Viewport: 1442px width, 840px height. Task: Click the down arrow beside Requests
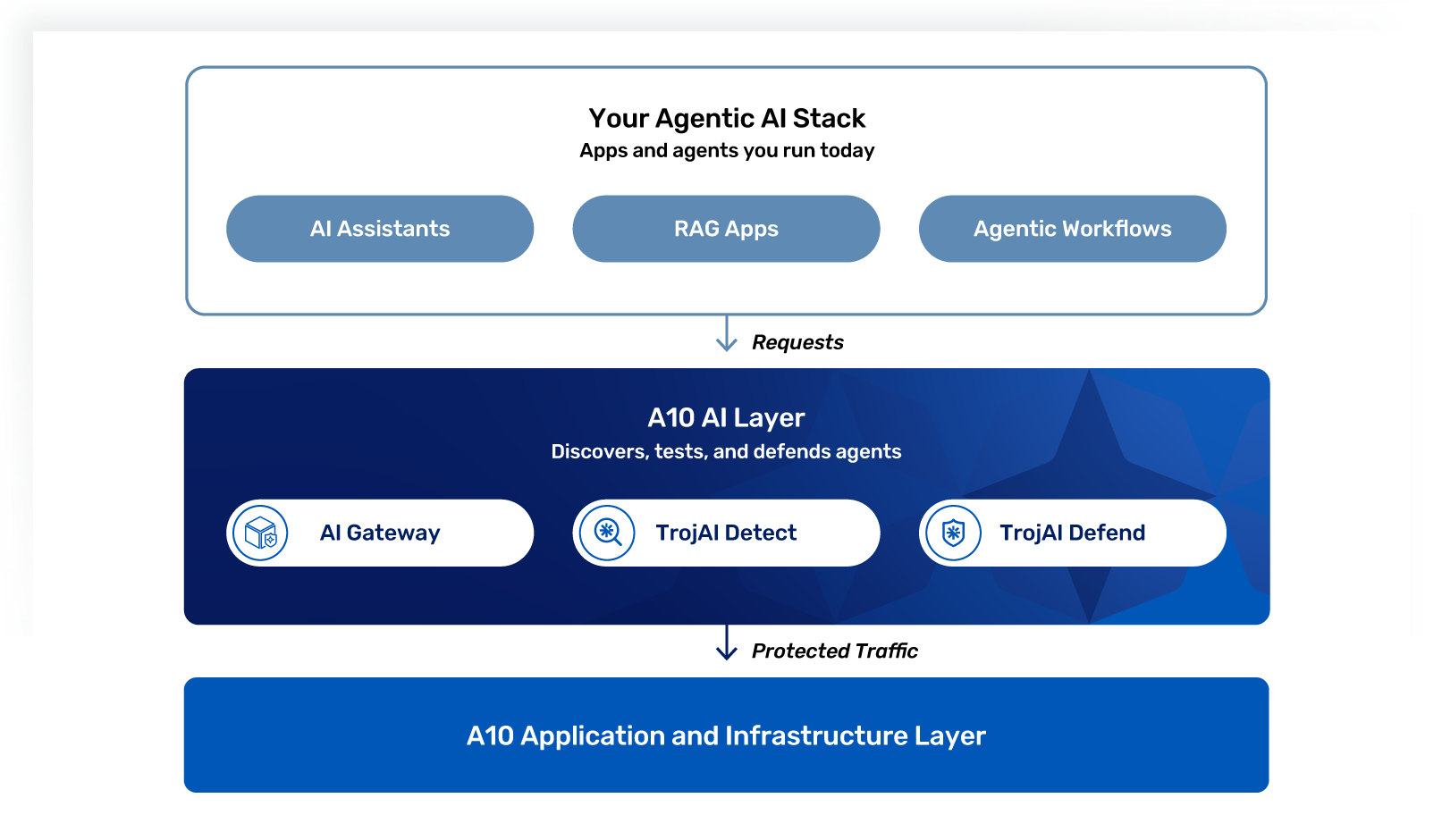tap(727, 333)
